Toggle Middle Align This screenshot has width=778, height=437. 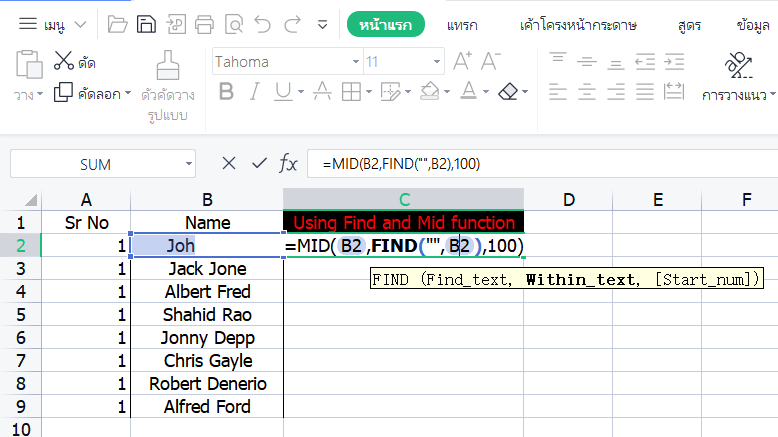[586, 62]
